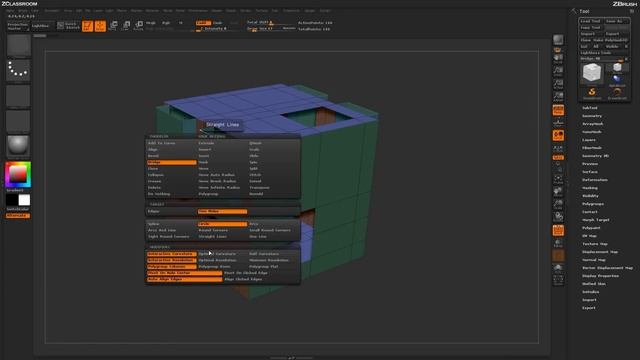The height and width of the screenshot is (360, 640).
Task: Select the SimpleBrush tool icon in Tool palette
Action: point(592,93)
